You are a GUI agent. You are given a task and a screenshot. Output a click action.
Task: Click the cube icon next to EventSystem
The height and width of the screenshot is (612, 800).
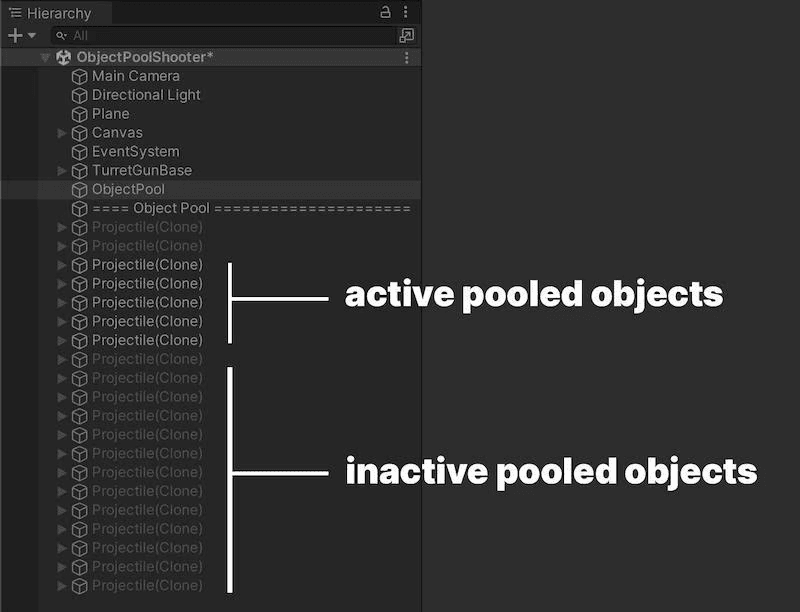[78, 151]
